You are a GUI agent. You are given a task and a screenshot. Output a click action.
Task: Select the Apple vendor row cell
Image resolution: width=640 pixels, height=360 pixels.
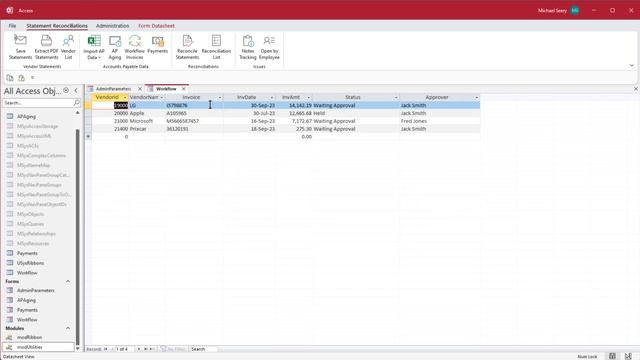147,113
